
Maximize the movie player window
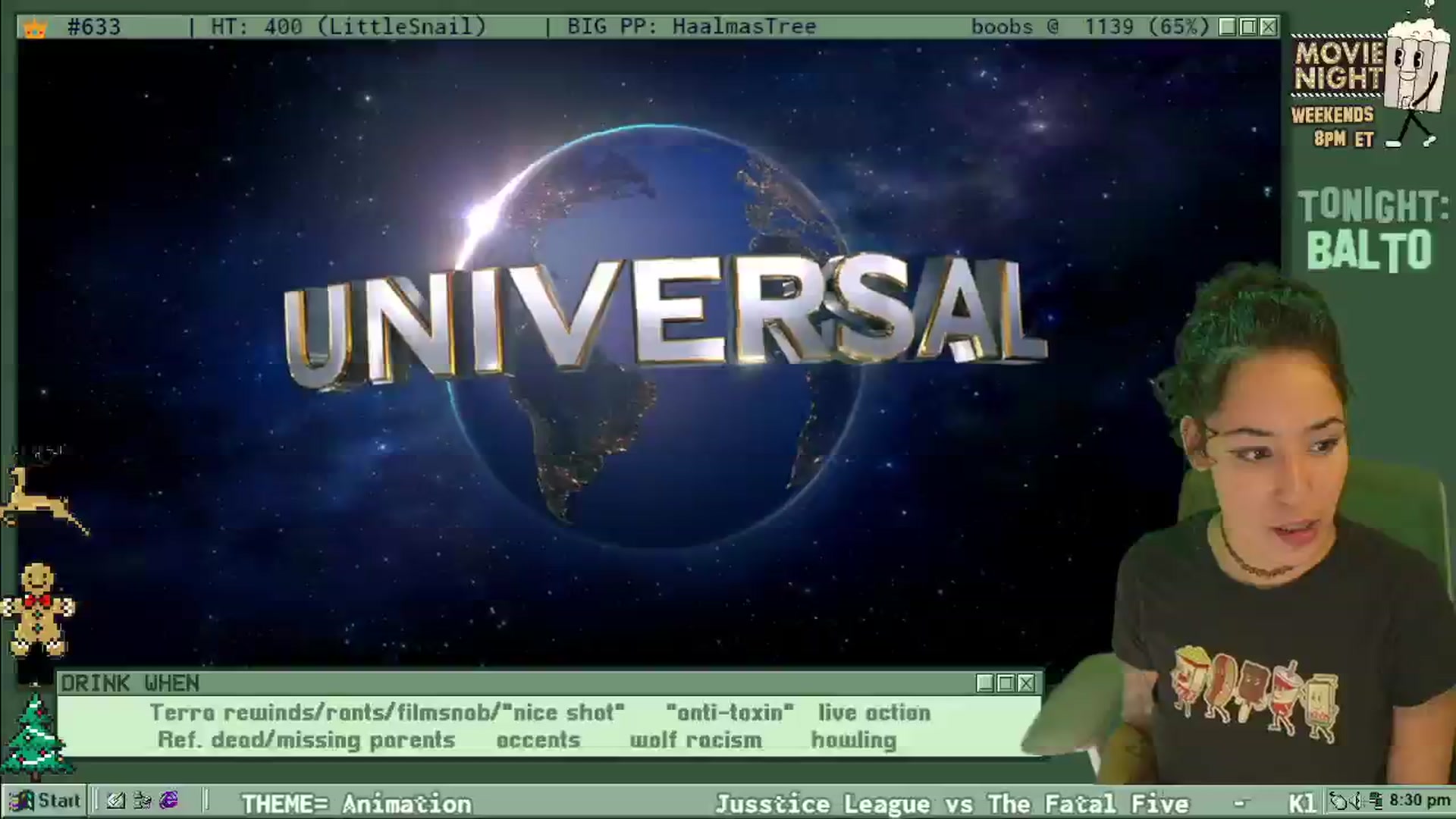[1248, 27]
